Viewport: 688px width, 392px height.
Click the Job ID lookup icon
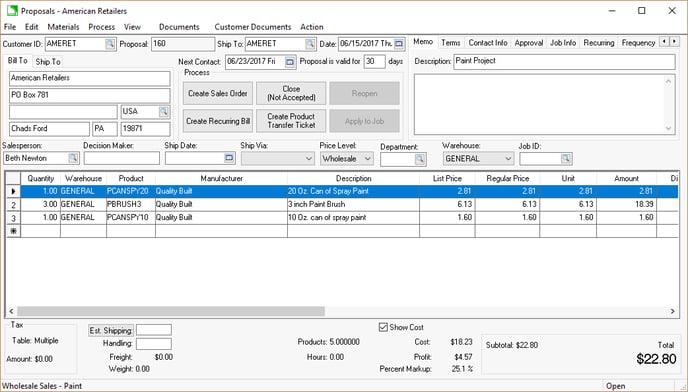pyautogui.click(x=566, y=158)
